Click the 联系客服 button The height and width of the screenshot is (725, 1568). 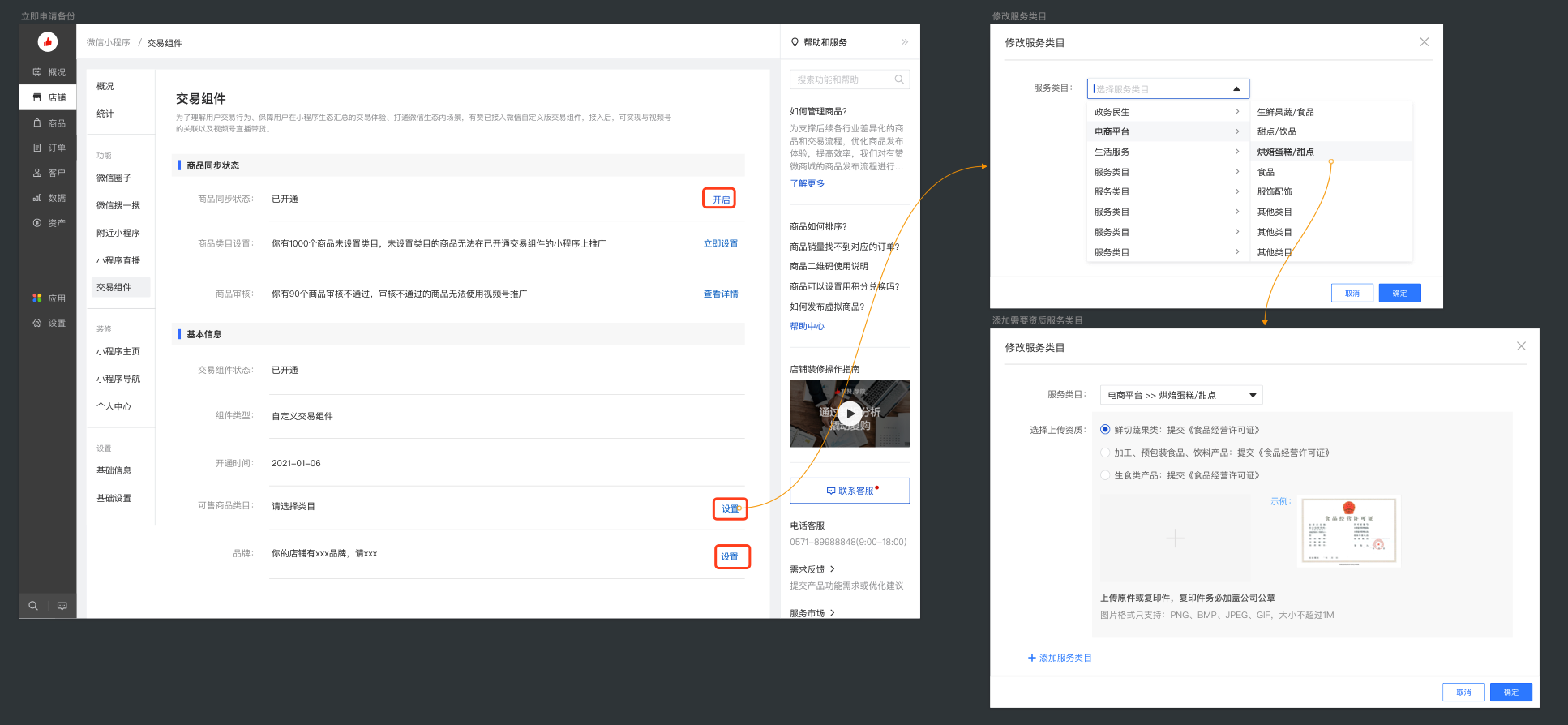[x=850, y=491]
